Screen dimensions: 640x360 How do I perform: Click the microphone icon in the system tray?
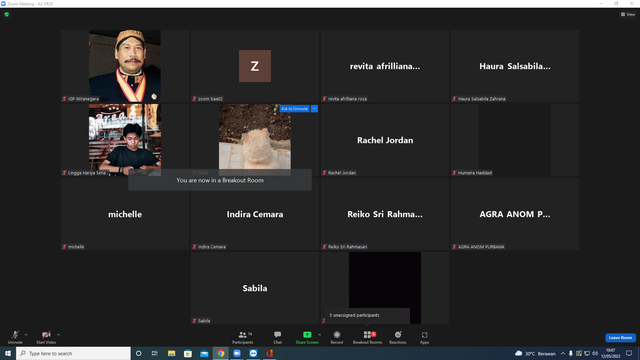[571, 353]
